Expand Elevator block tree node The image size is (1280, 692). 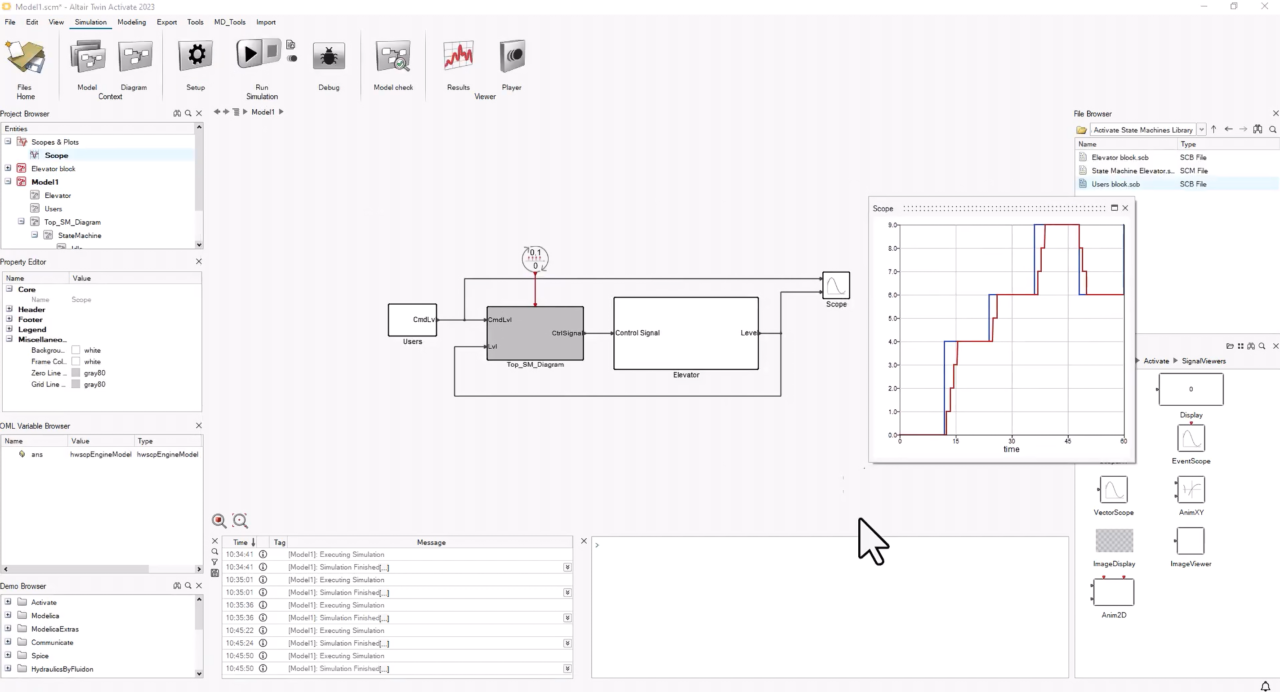click(8, 168)
